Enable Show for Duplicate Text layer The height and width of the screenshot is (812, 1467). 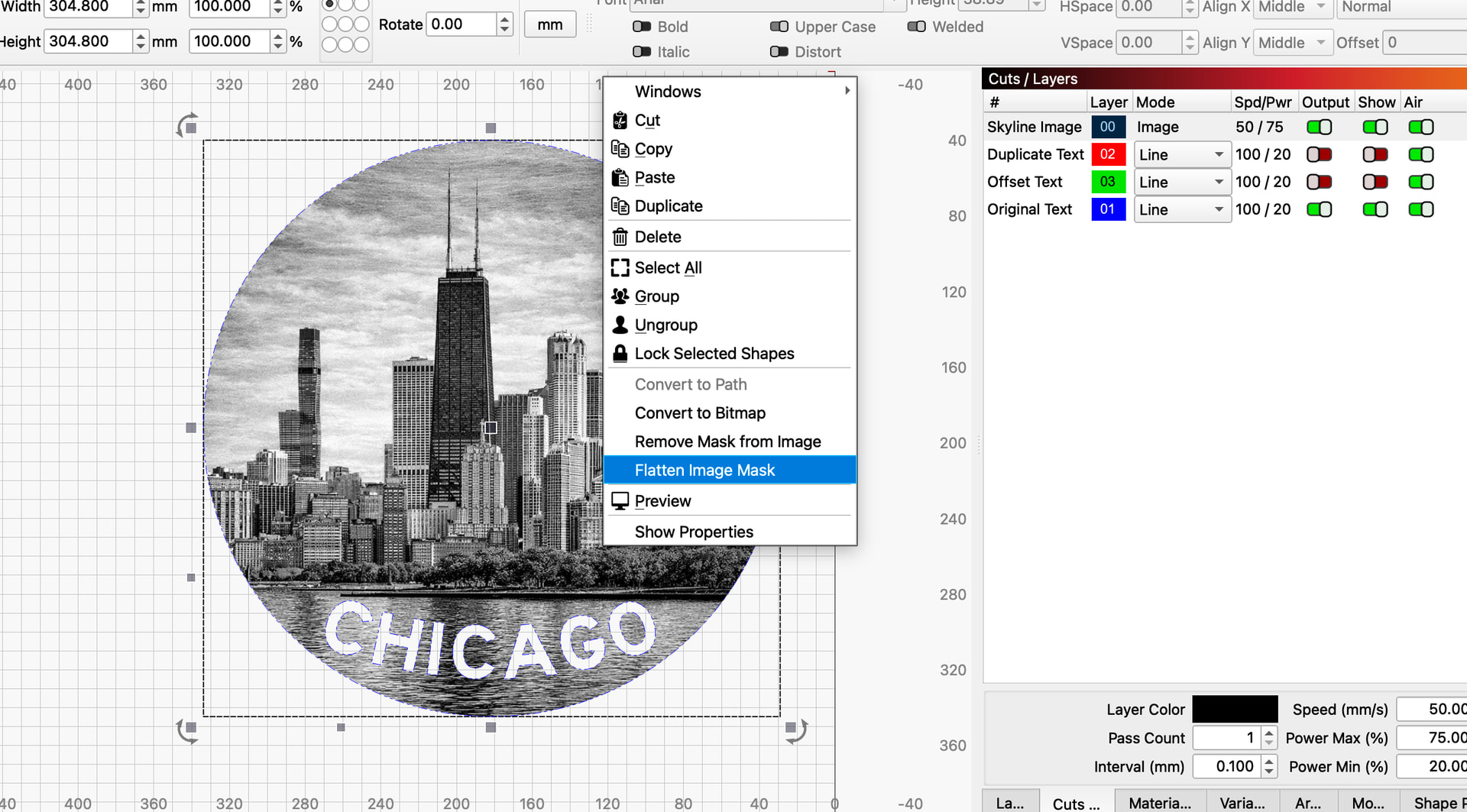1375,154
